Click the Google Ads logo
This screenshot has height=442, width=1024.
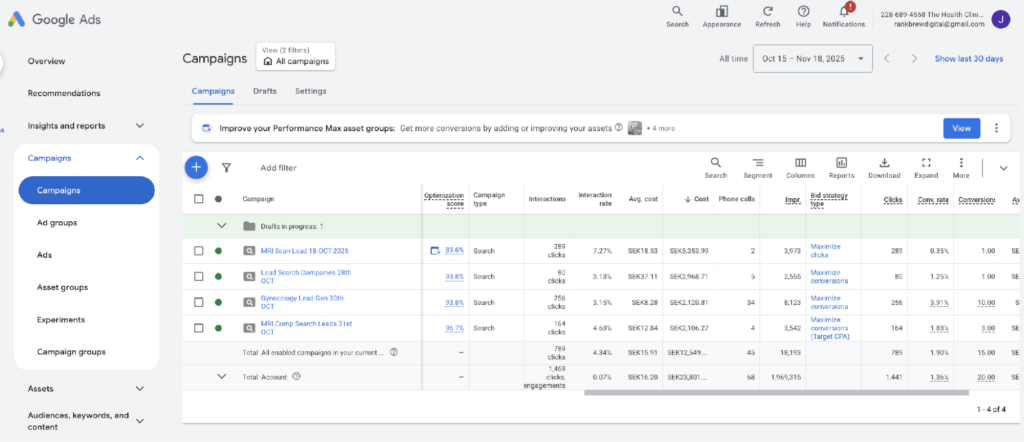pyautogui.click(x=55, y=20)
